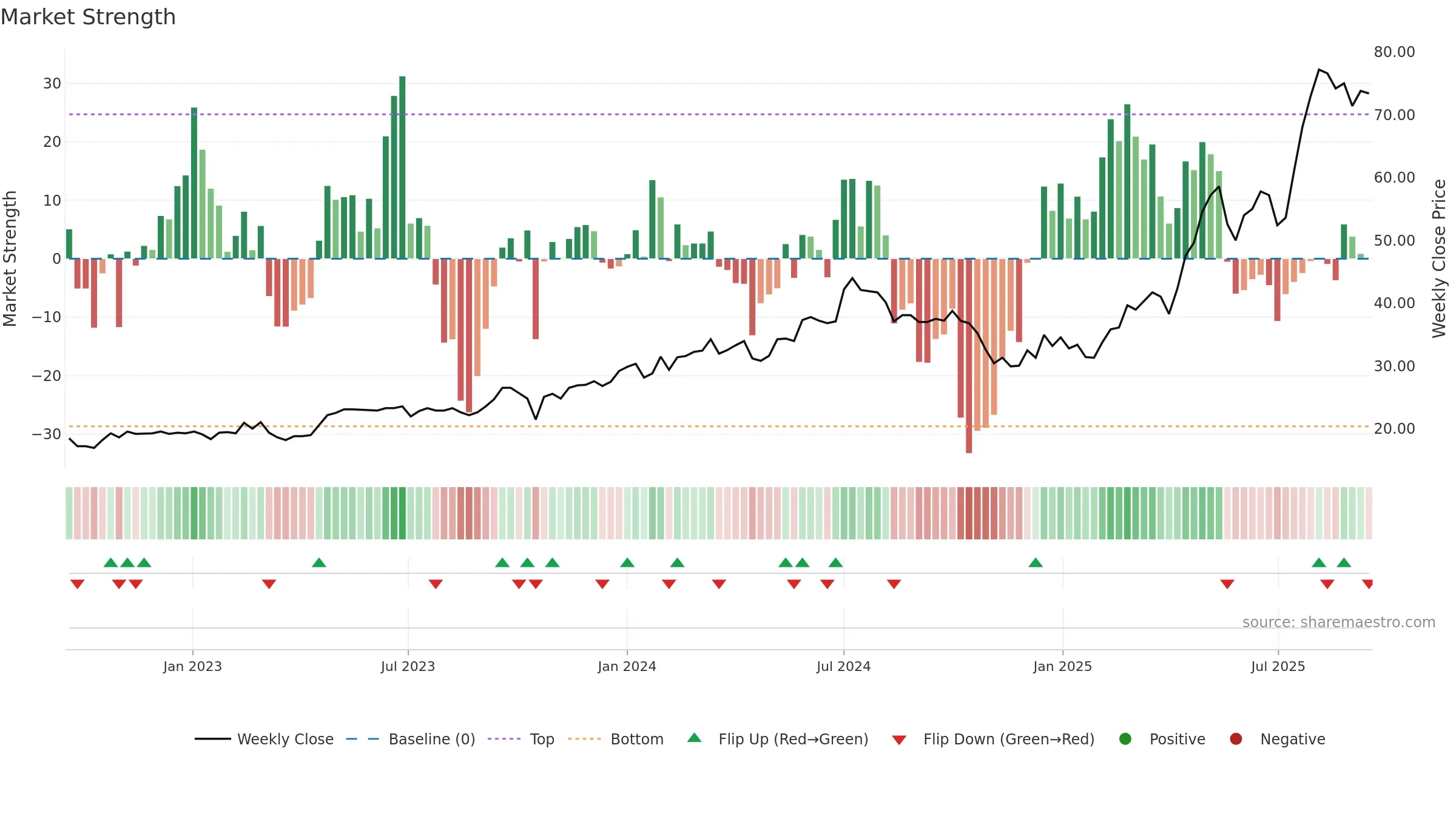Click the tallest green bar near Jul 2023
The image size is (1456, 819).
click(x=402, y=167)
